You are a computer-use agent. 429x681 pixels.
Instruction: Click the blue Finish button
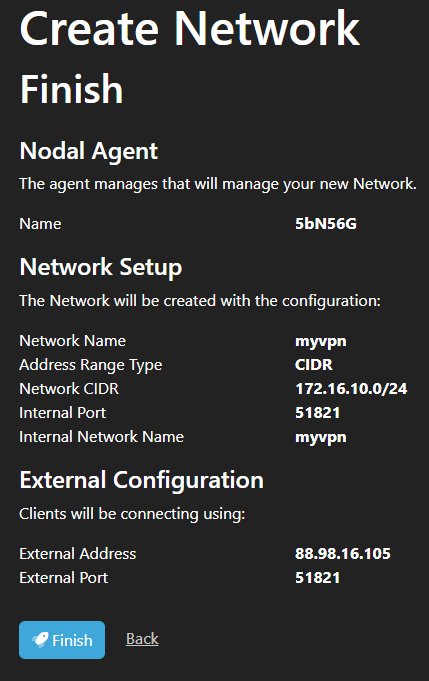[62, 640]
